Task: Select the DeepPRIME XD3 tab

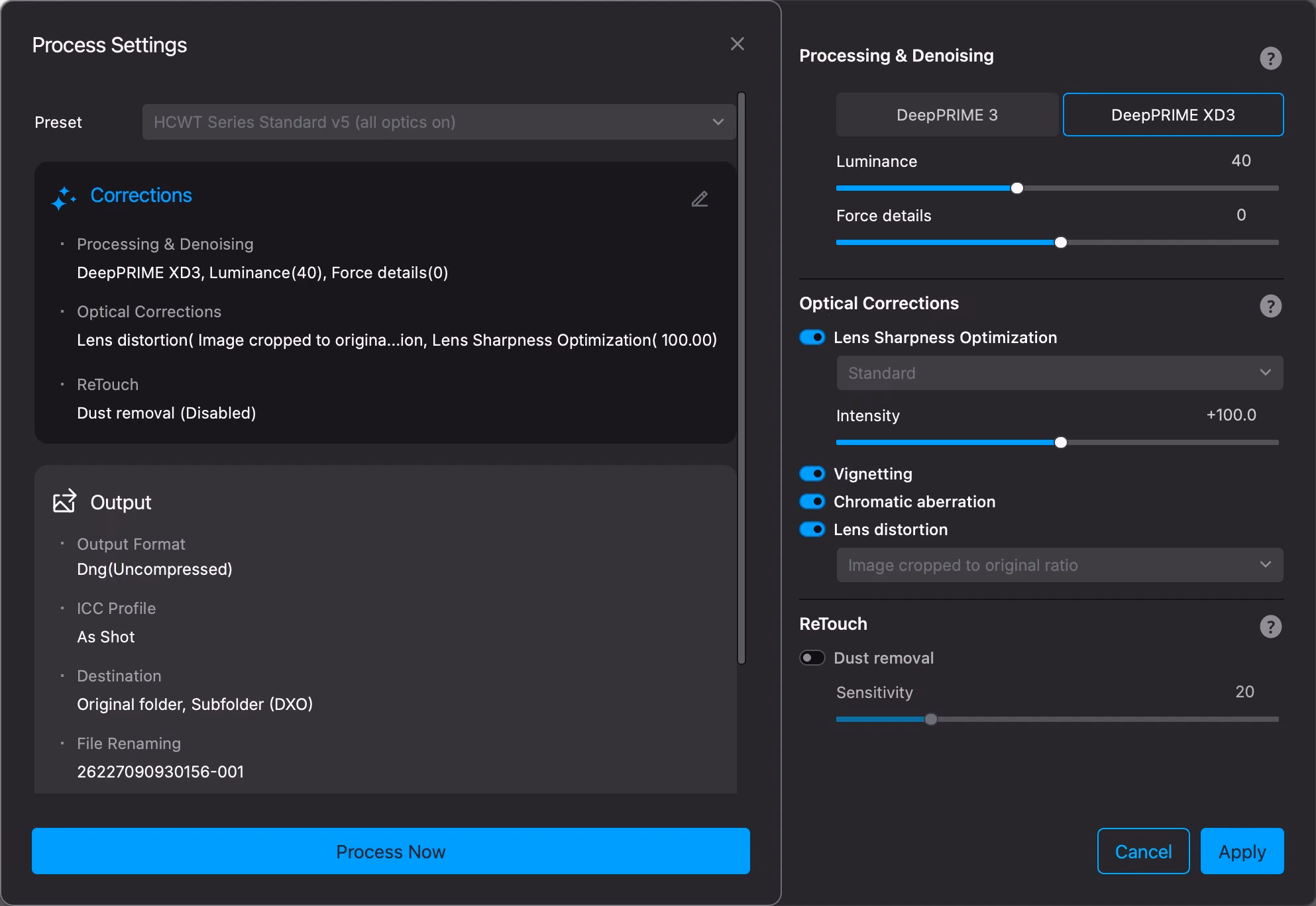Action: tap(1173, 115)
